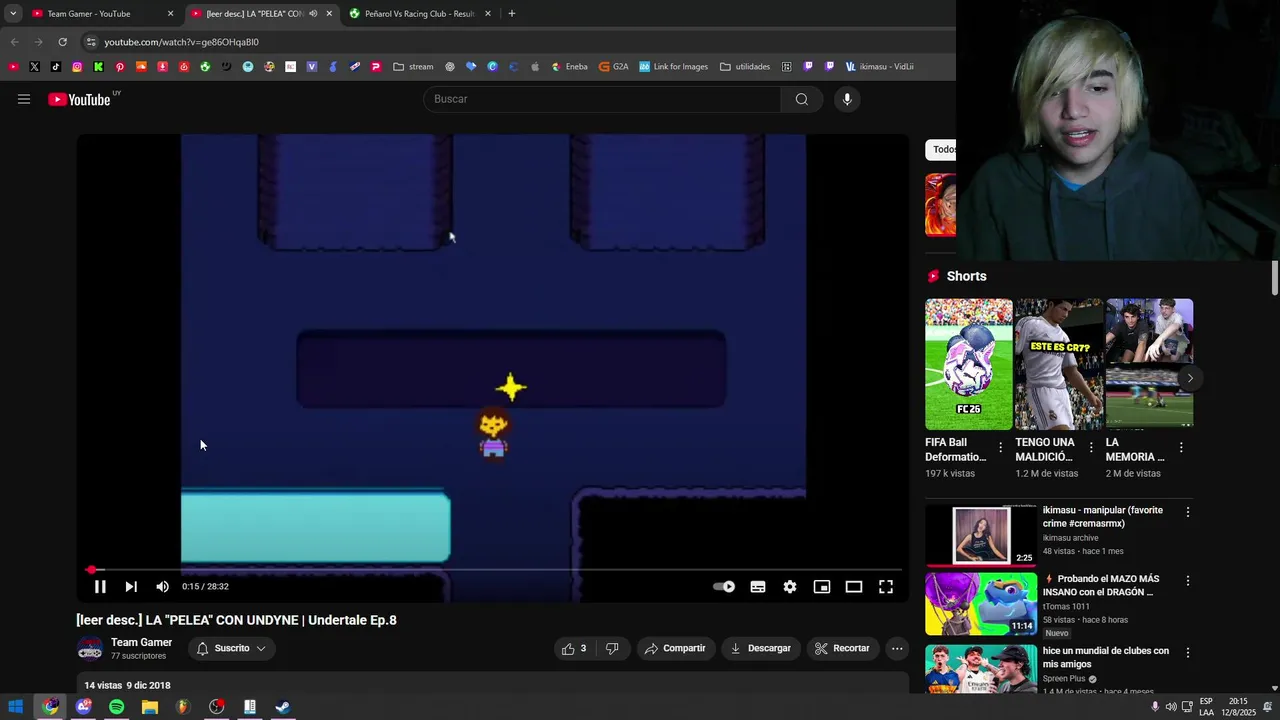Dislike the video with thumbs down
This screenshot has width=1280, height=720.
point(612,648)
